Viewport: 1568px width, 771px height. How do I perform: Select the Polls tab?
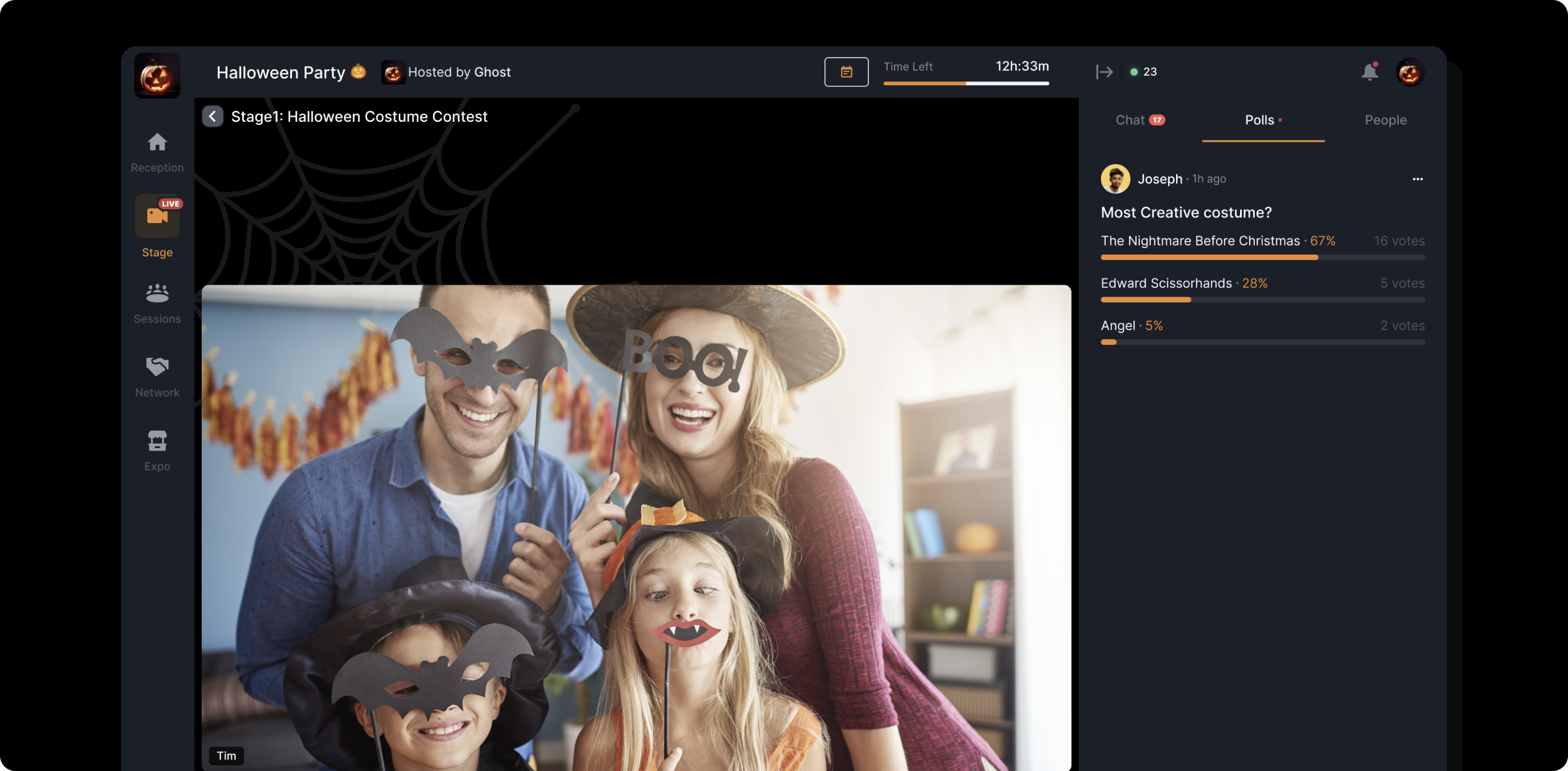[1263, 120]
